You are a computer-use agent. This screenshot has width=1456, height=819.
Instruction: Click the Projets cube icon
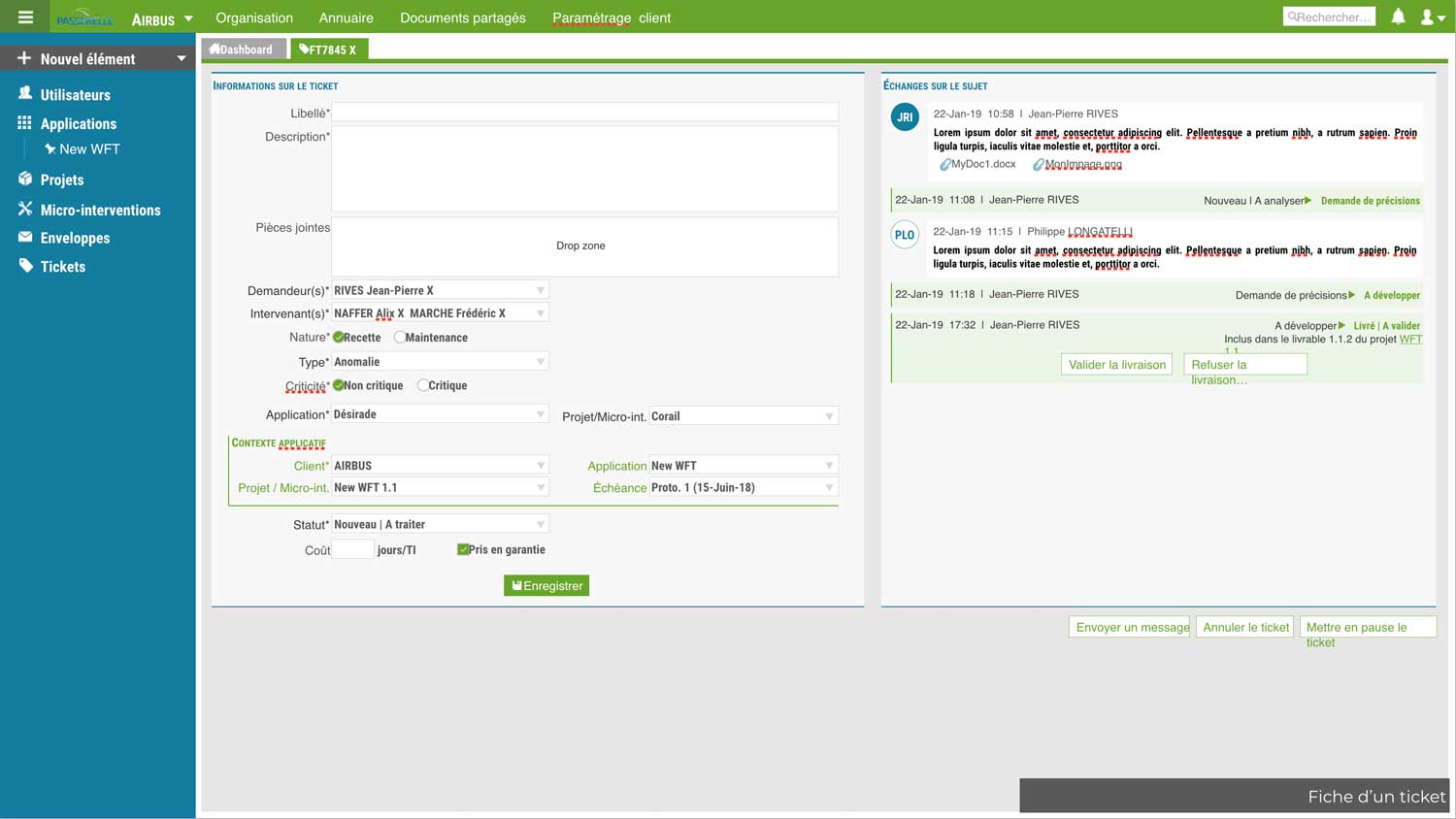(25, 180)
